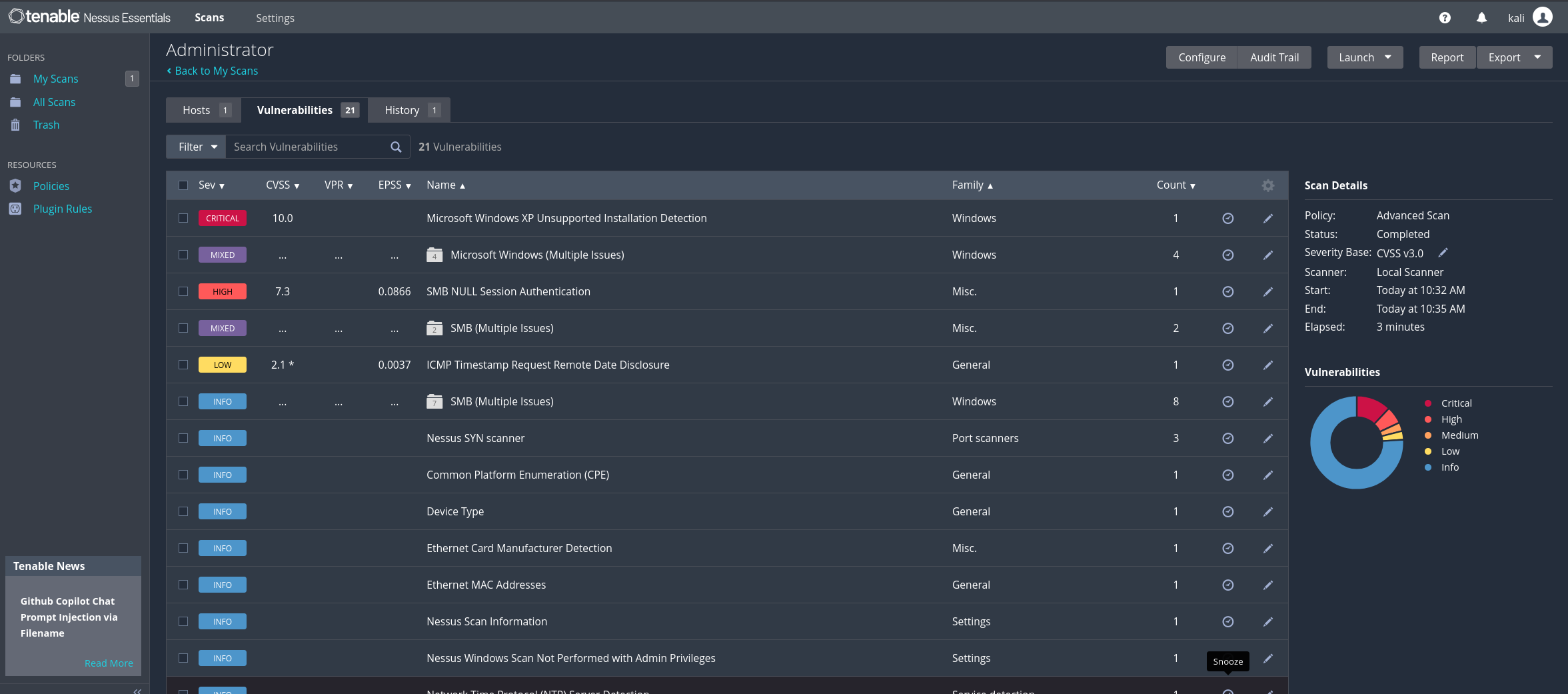Edit the Common Platform Enumeration row

click(1268, 475)
